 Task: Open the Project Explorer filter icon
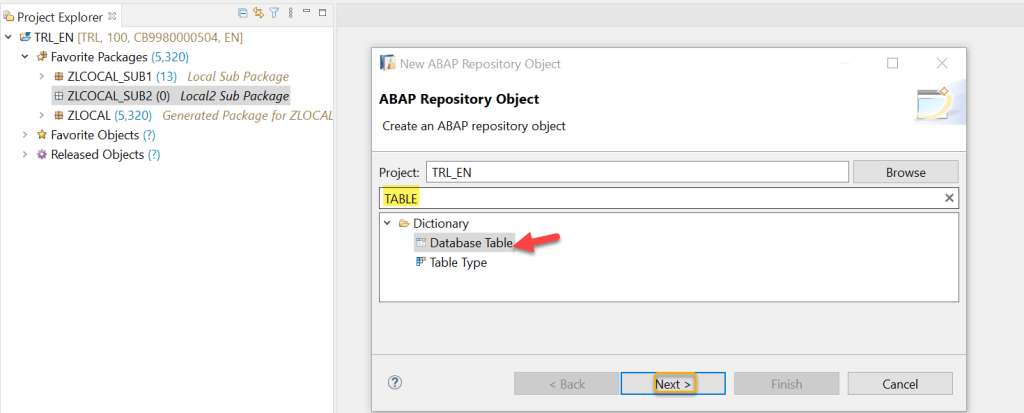(273, 13)
